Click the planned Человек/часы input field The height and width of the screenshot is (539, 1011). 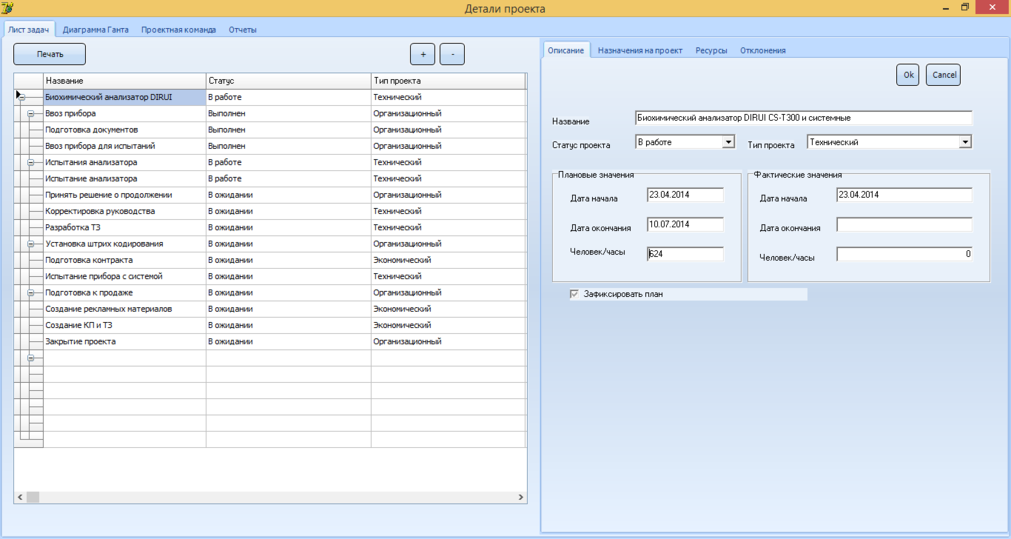(x=685, y=254)
